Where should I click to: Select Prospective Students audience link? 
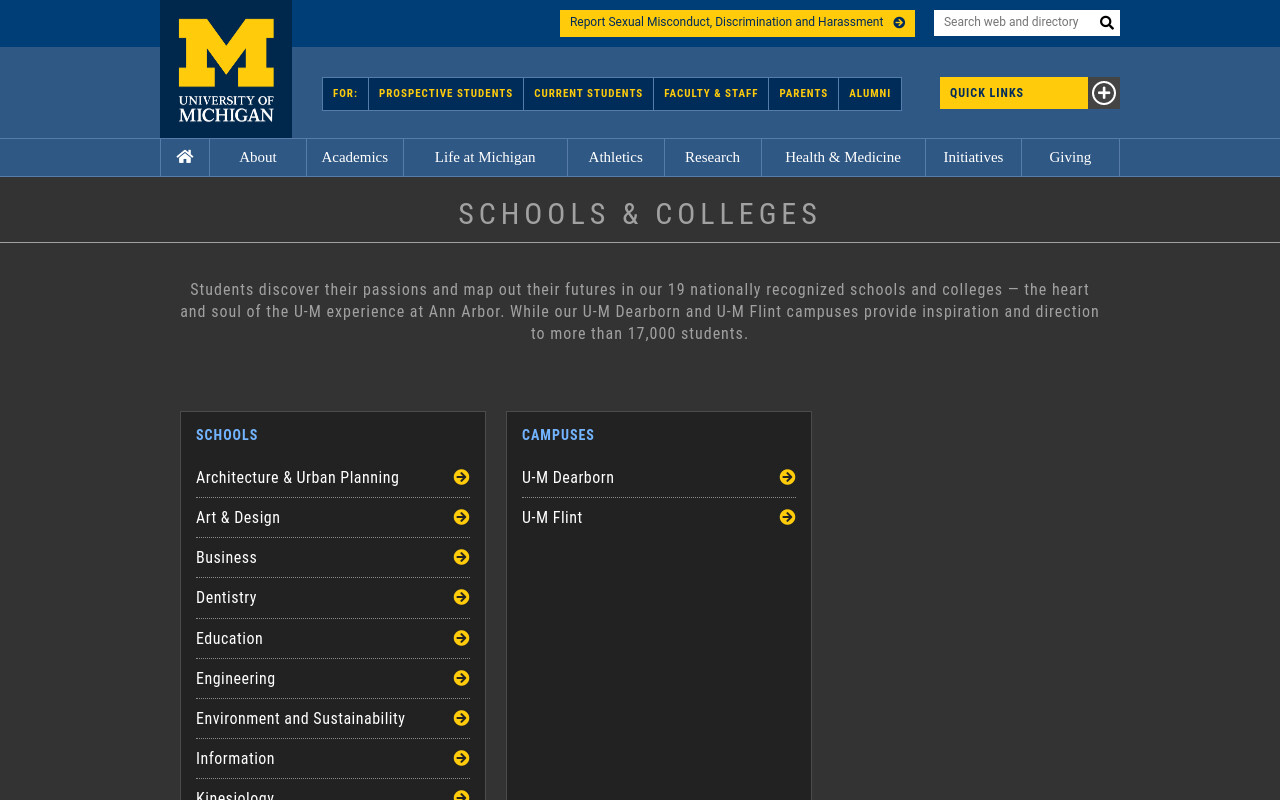pyautogui.click(x=446, y=94)
